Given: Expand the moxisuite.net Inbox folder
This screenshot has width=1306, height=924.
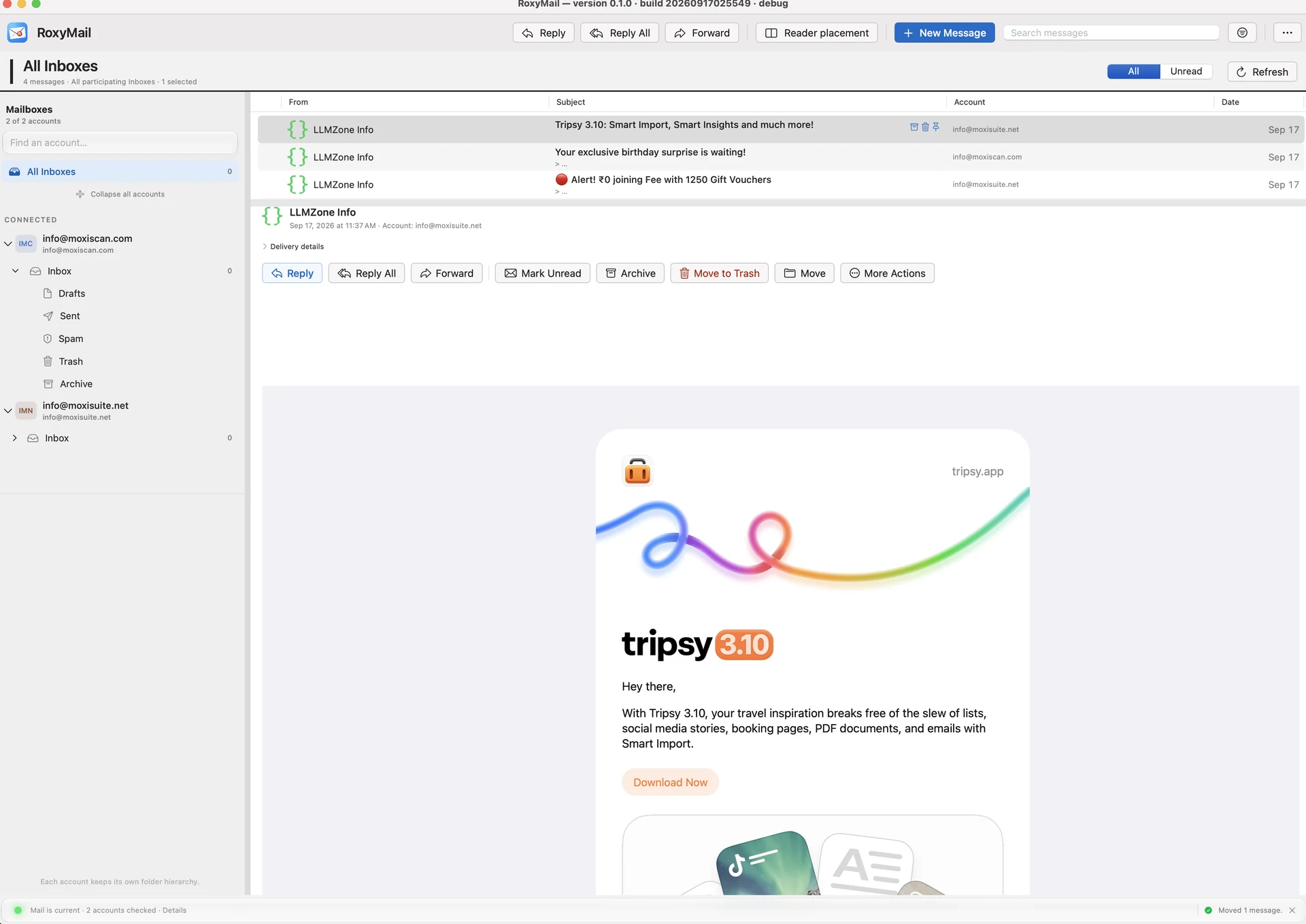Looking at the screenshot, I should pos(15,439).
